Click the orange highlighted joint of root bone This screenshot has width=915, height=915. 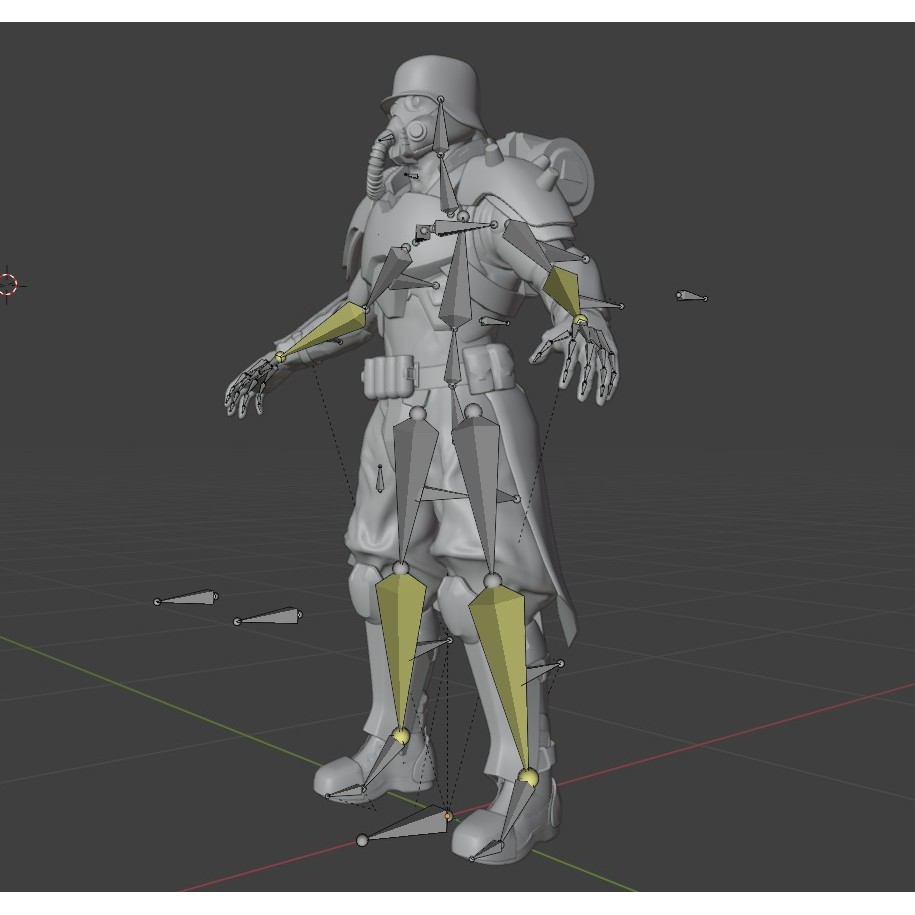448,816
